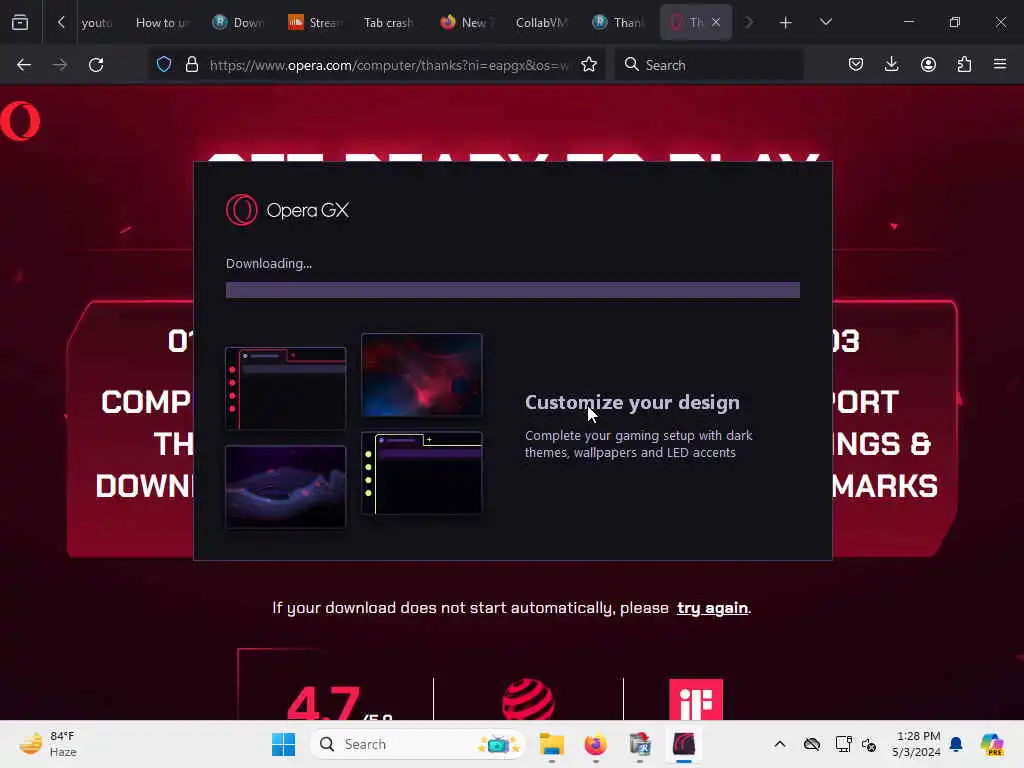Go back to the previous page
Viewport: 1024px width, 768px height.
click(x=24, y=65)
